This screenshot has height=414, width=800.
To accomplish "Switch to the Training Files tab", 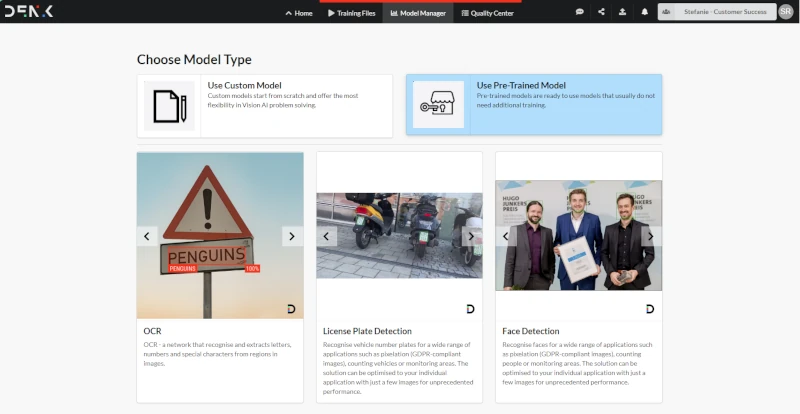I will [x=351, y=13].
